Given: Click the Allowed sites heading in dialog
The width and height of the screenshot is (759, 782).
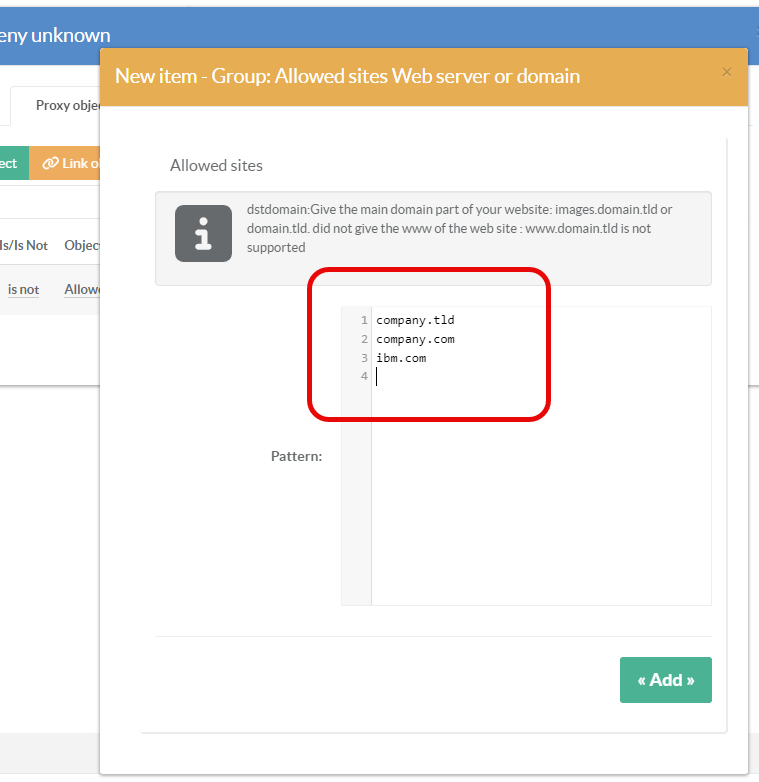Looking at the screenshot, I should point(216,165).
